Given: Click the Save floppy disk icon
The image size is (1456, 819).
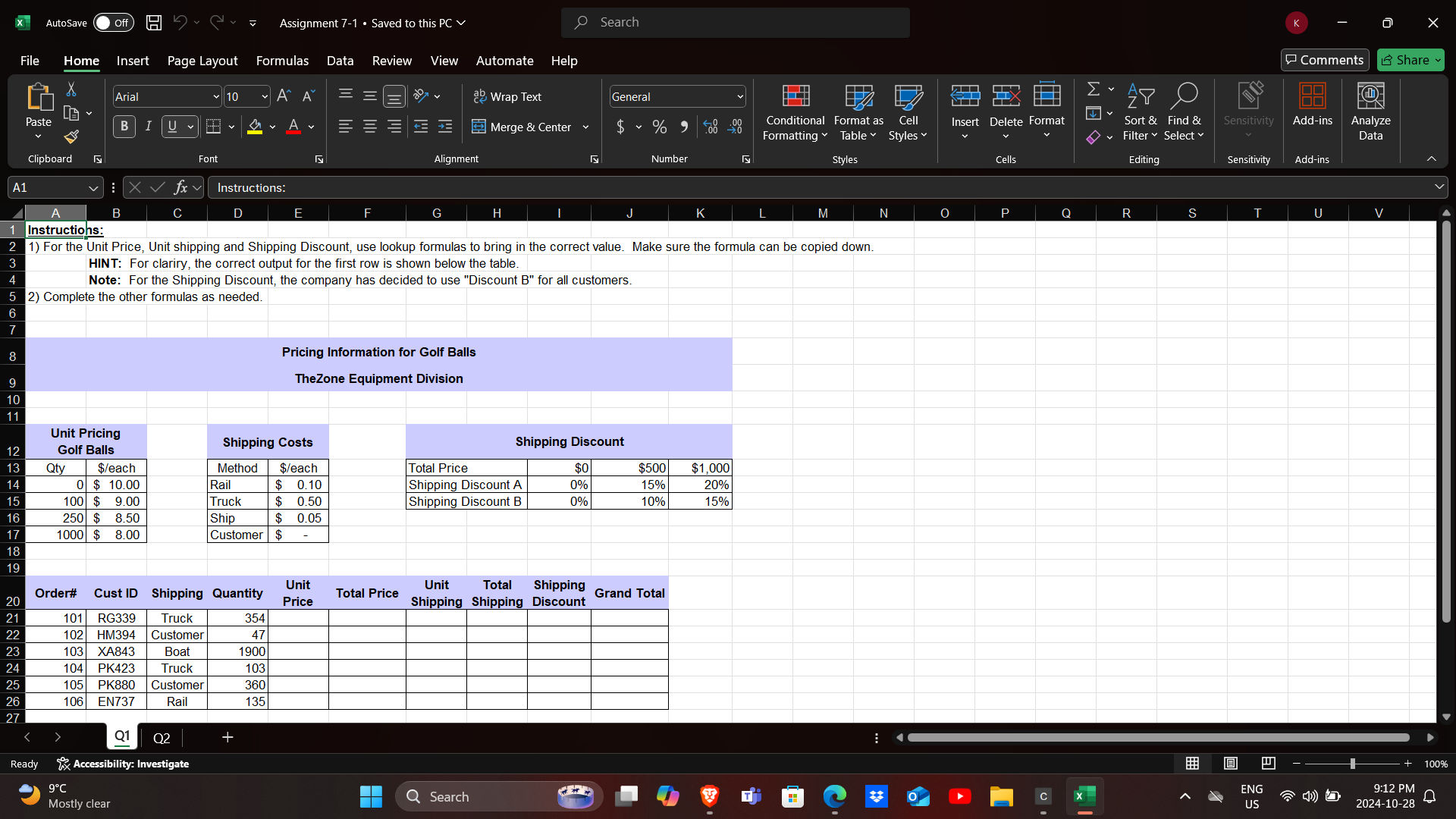Looking at the screenshot, I should [154, 23].
